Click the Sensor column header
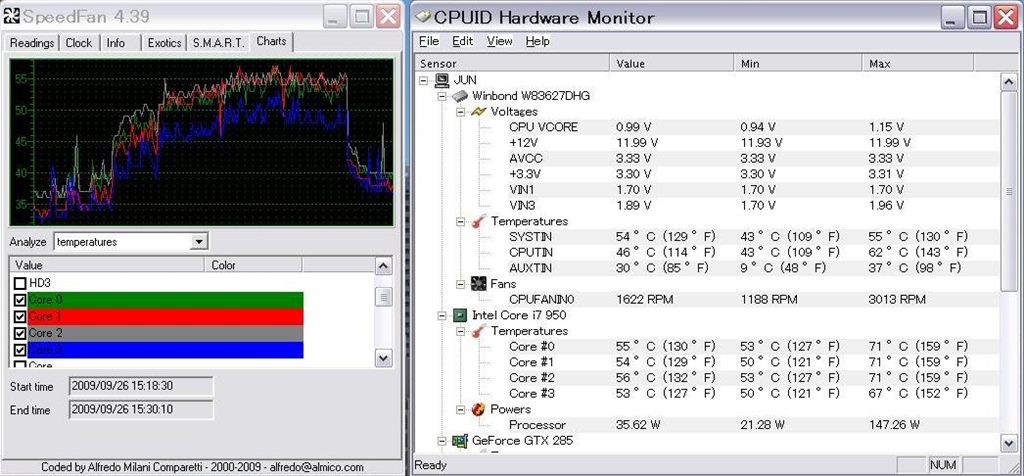Screen dimensions: 1024x476 point(513,63)
